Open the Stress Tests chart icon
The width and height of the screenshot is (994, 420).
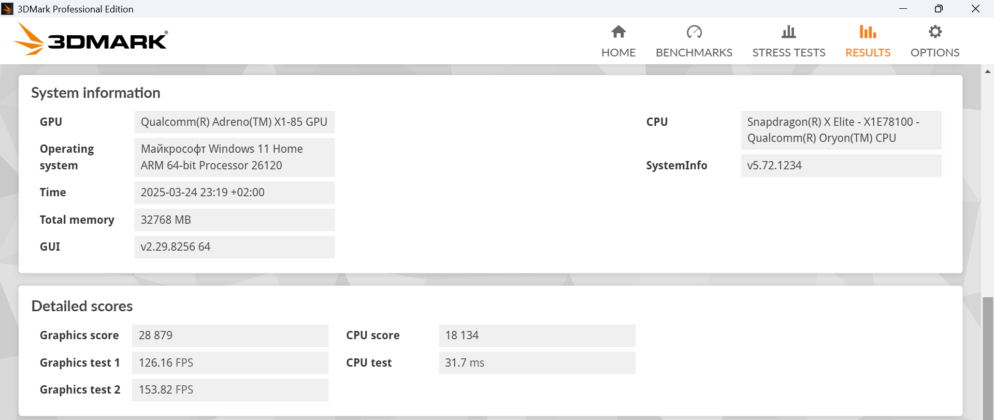789,32
